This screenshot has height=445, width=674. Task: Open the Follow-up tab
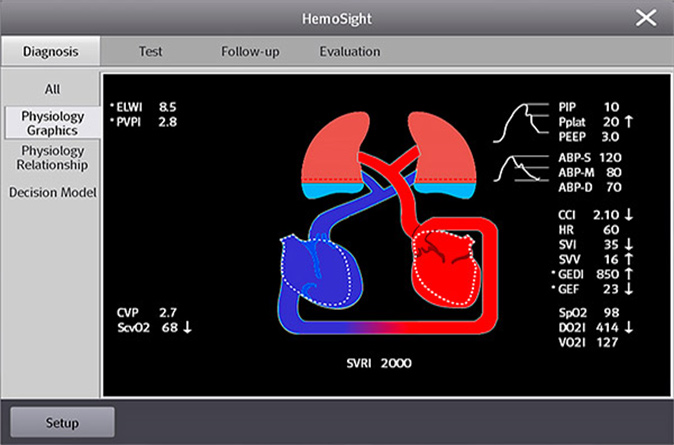tap(249, 51)
